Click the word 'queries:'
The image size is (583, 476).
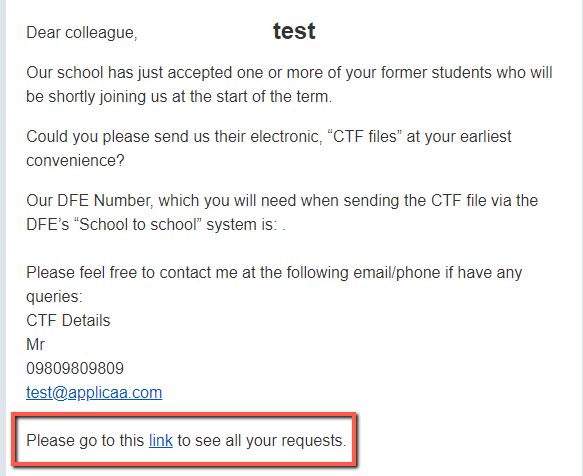point(54,297)
